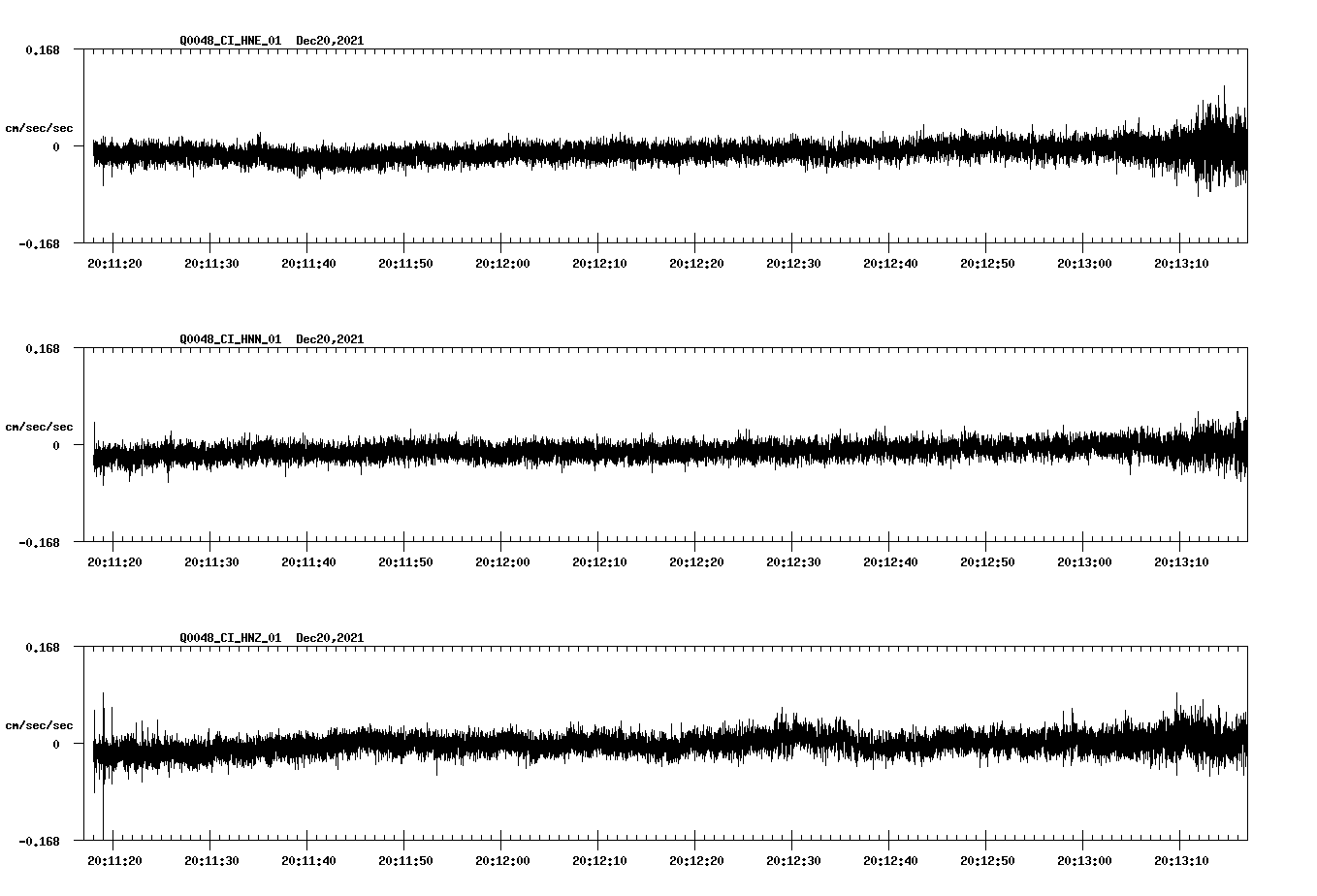Select the 0.168 upper limit on HNE plot
Viewport: 1317px width, 896px height.
[x=42, y=49]
